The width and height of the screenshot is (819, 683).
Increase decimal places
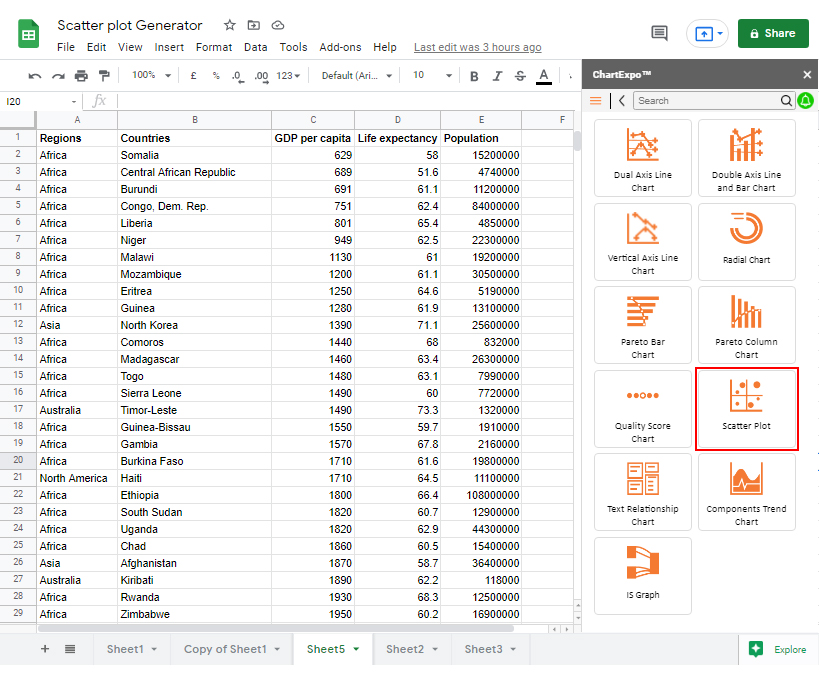click(261, 76)
